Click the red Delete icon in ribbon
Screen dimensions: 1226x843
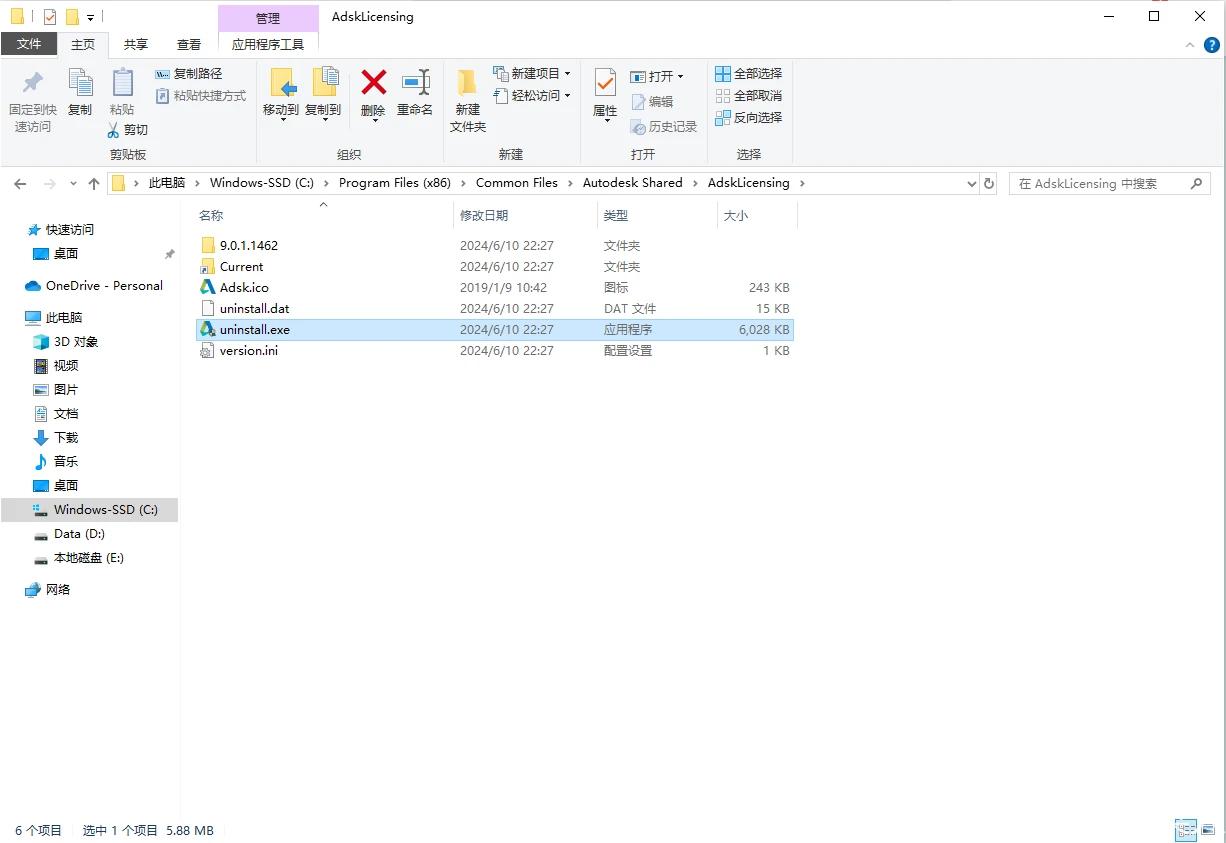point(373,83)
